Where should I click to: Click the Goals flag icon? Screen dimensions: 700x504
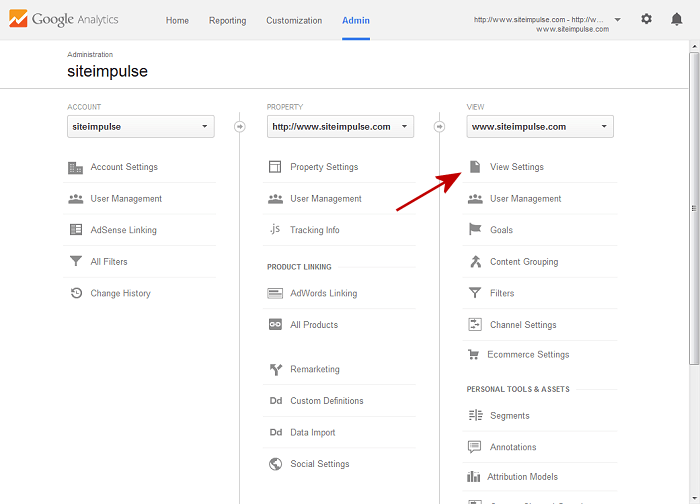pos(475,229)
